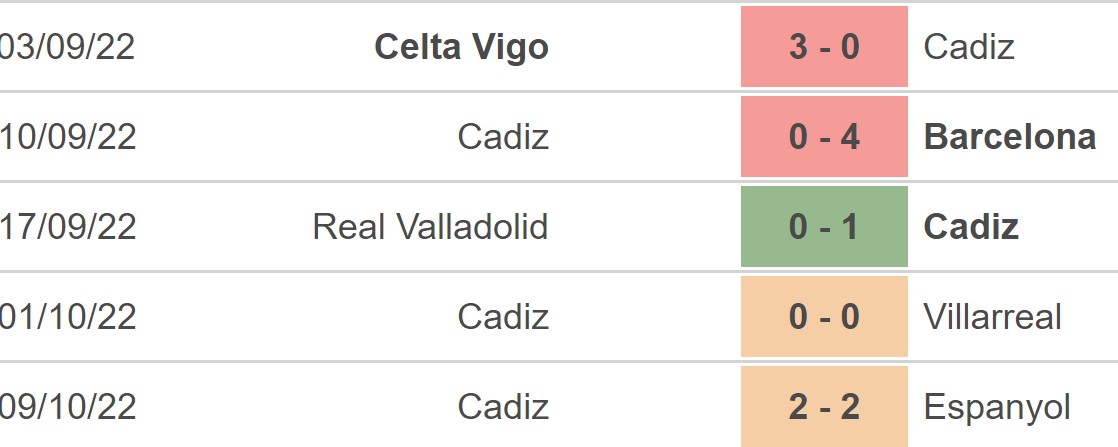The width and height of the screenshot is (1118, 447).
Task: Select Cadiz opposite Barcelona
Action: coord(503,137)
